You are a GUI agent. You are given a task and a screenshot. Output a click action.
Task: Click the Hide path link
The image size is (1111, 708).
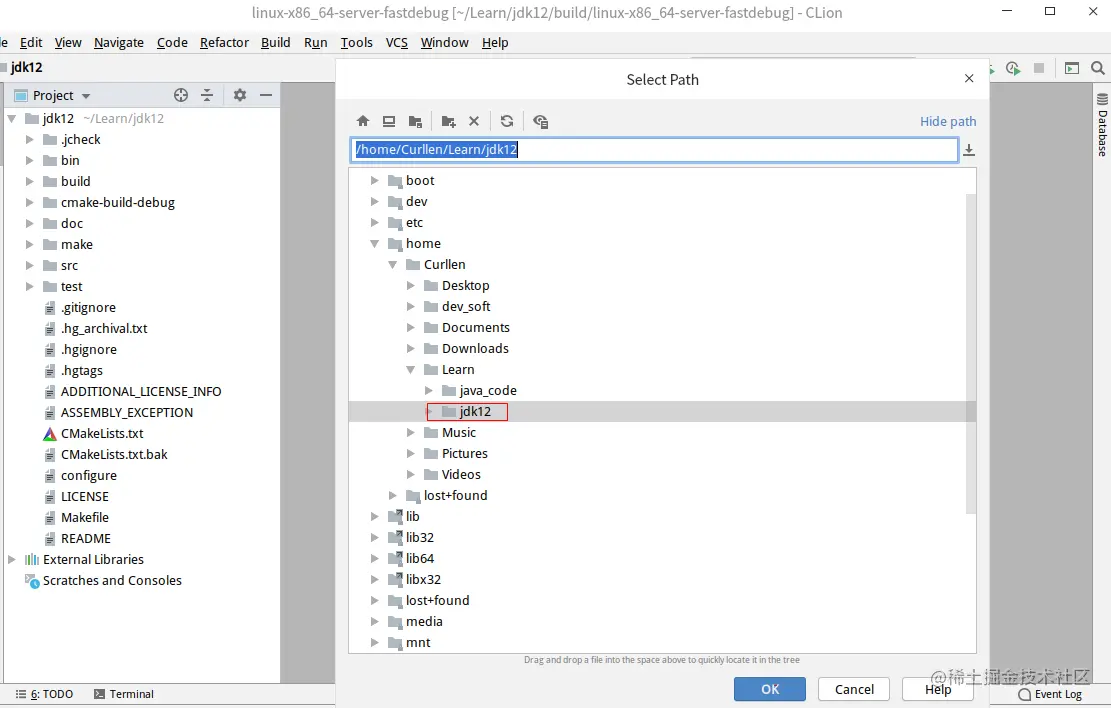pyautogui.click(x=947, y=121)
